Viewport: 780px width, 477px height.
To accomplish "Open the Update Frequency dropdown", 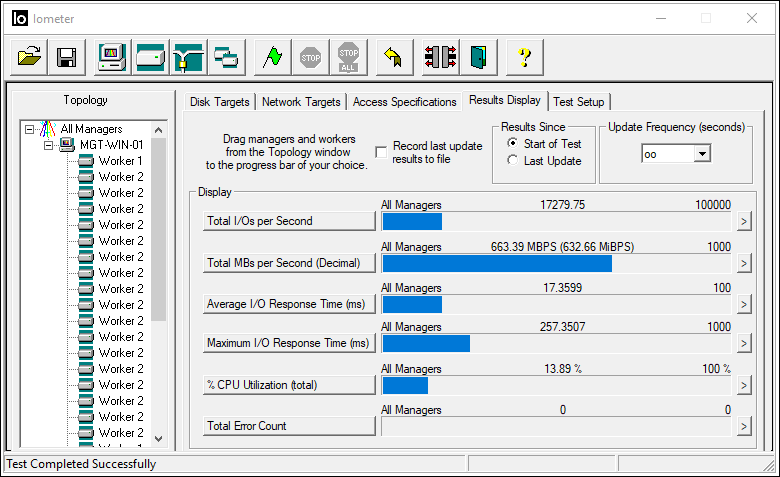I will [x=702, y=154].
